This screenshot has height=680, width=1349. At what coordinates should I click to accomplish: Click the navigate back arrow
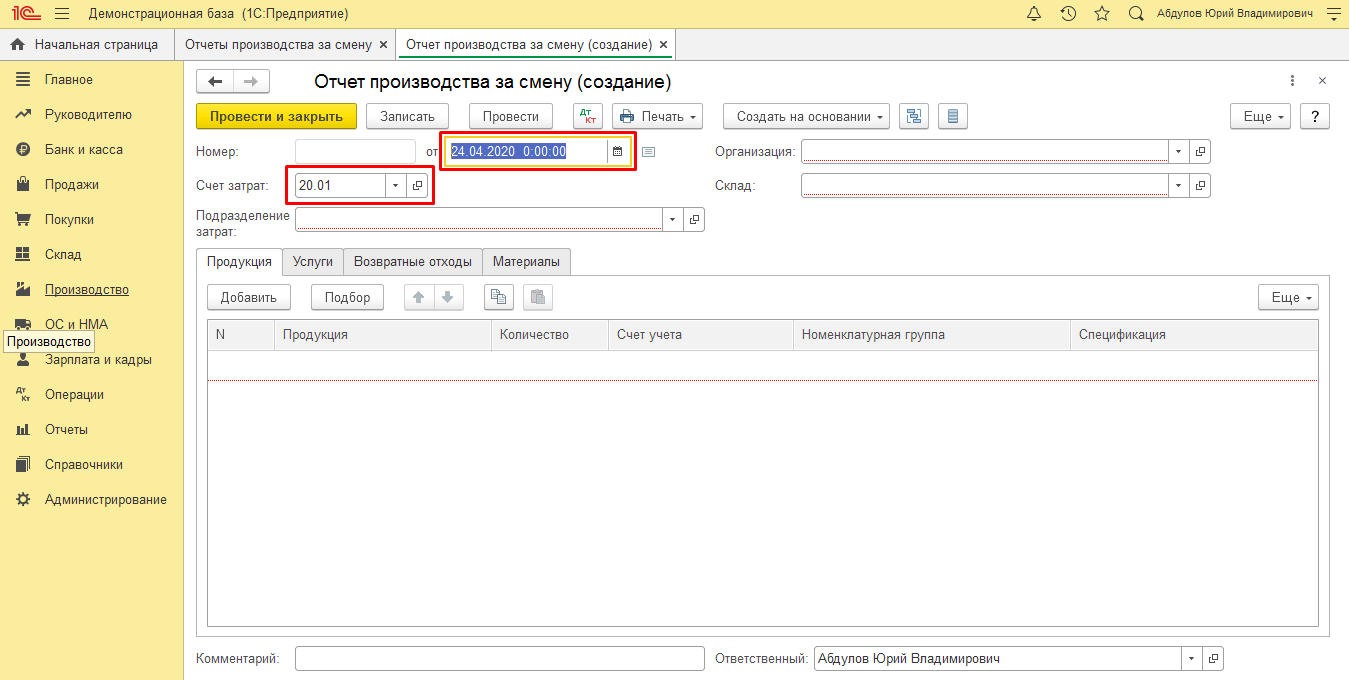tap(215, 82)
